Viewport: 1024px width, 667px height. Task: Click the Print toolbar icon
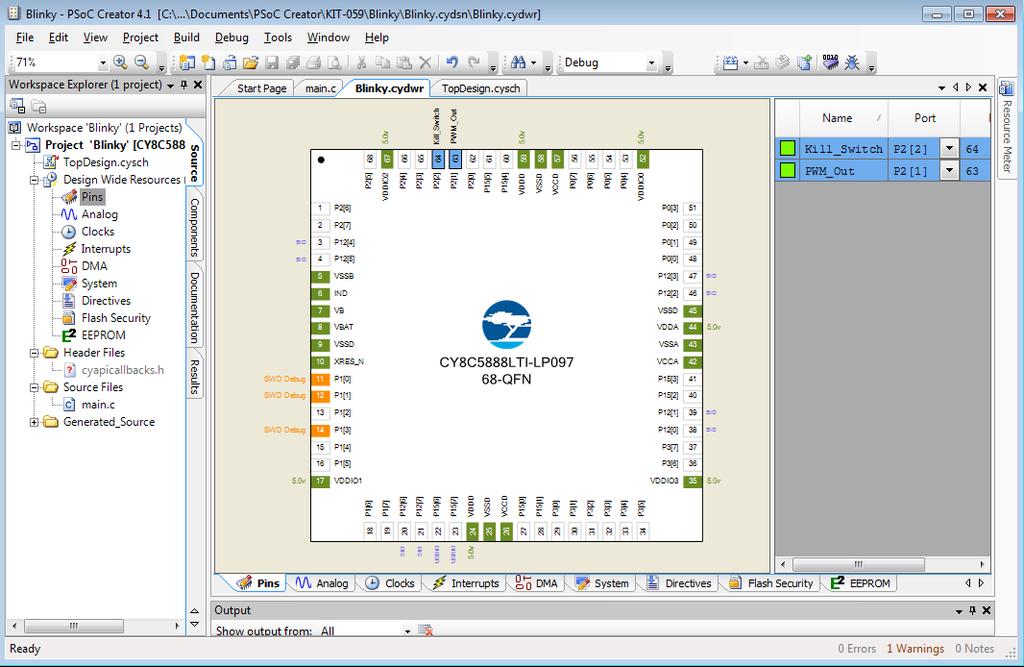pos(313,63)
